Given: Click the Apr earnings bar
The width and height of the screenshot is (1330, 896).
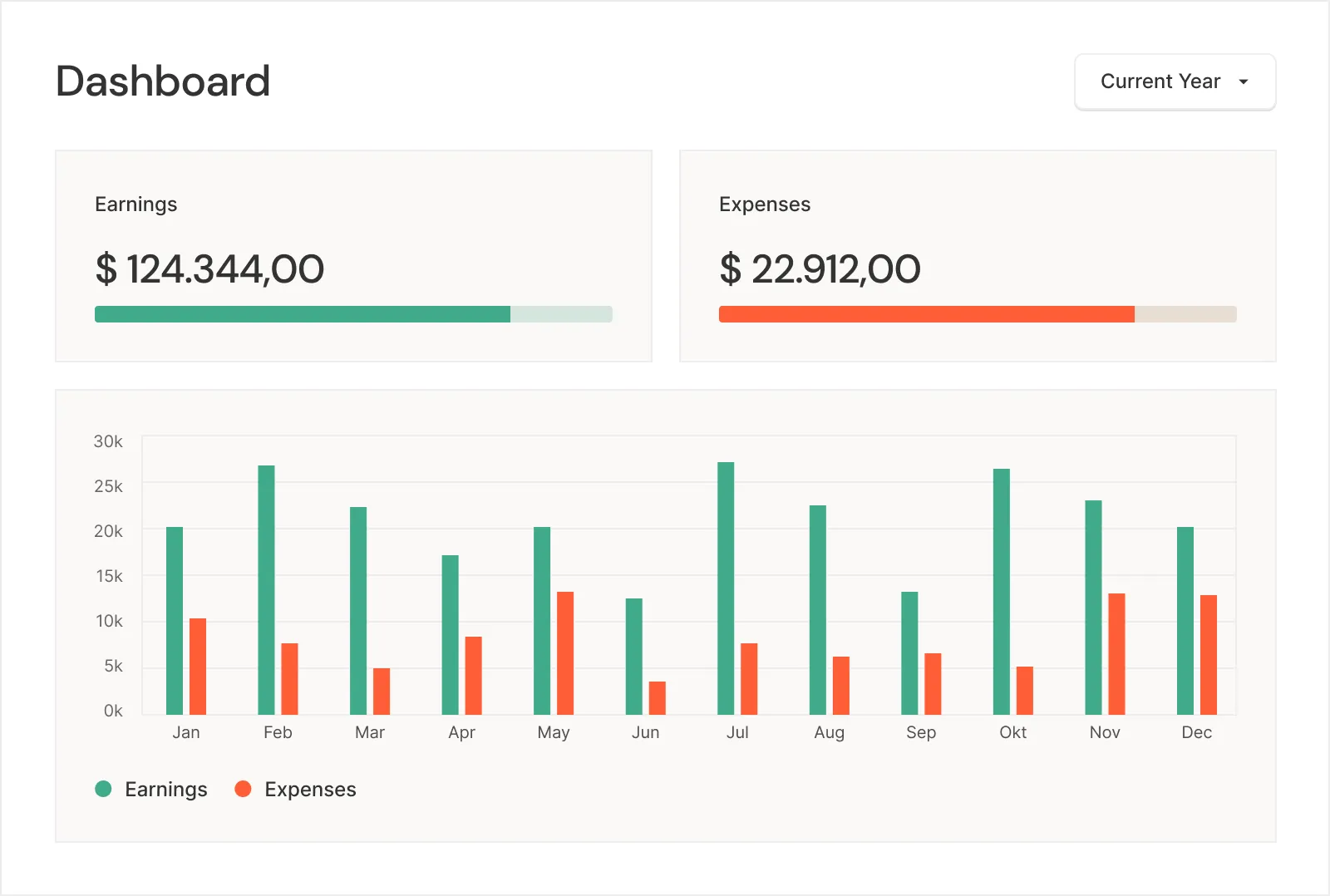Looking at the screenshot, I should (x=451, y=635).
